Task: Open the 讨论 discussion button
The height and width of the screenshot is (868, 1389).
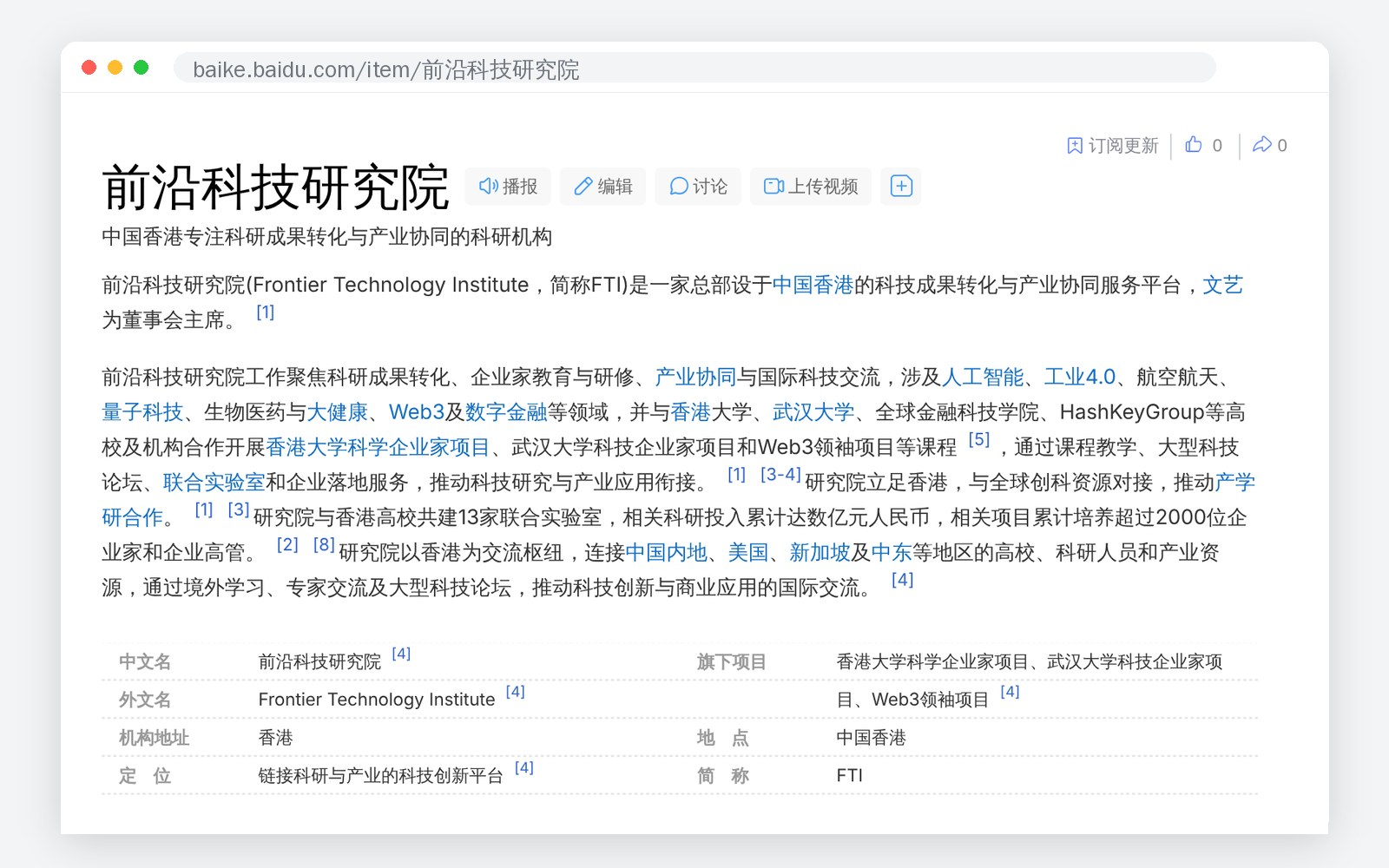Action: 698,187
